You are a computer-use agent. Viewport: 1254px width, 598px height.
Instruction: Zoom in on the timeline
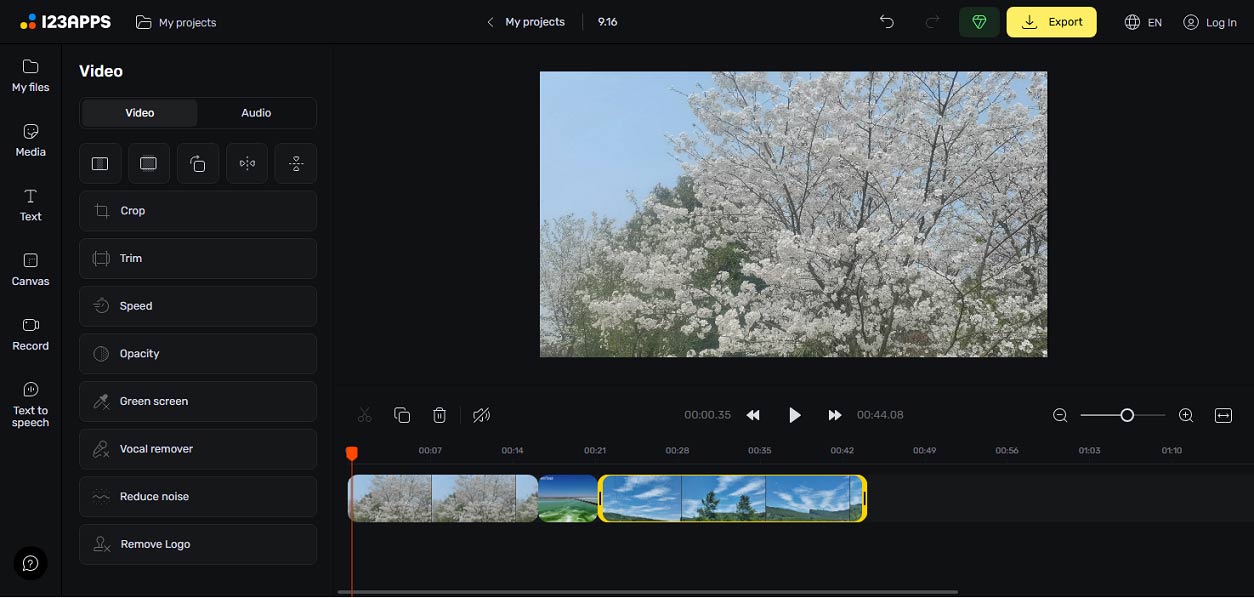point(1185,414)
